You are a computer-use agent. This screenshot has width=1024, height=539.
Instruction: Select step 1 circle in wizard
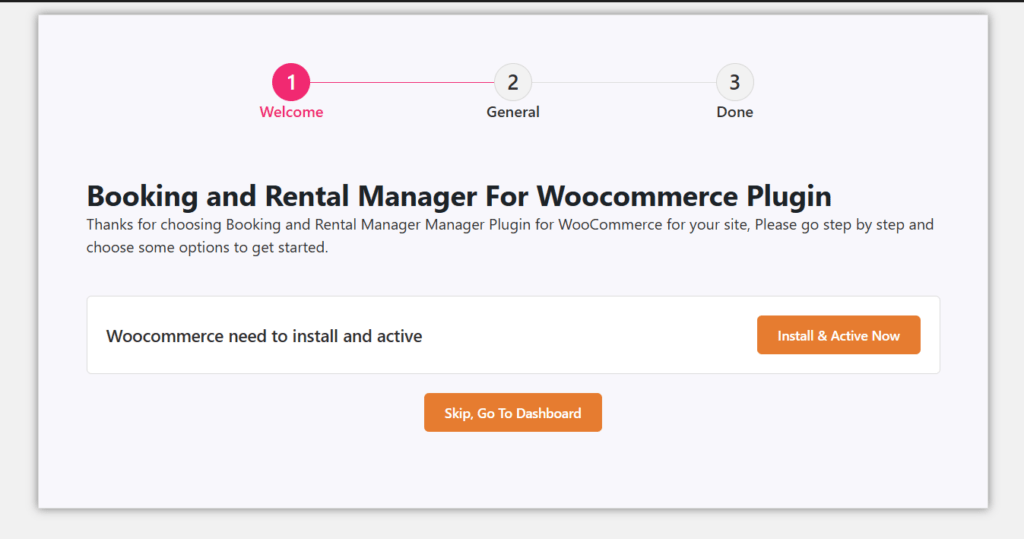point(291,82)
